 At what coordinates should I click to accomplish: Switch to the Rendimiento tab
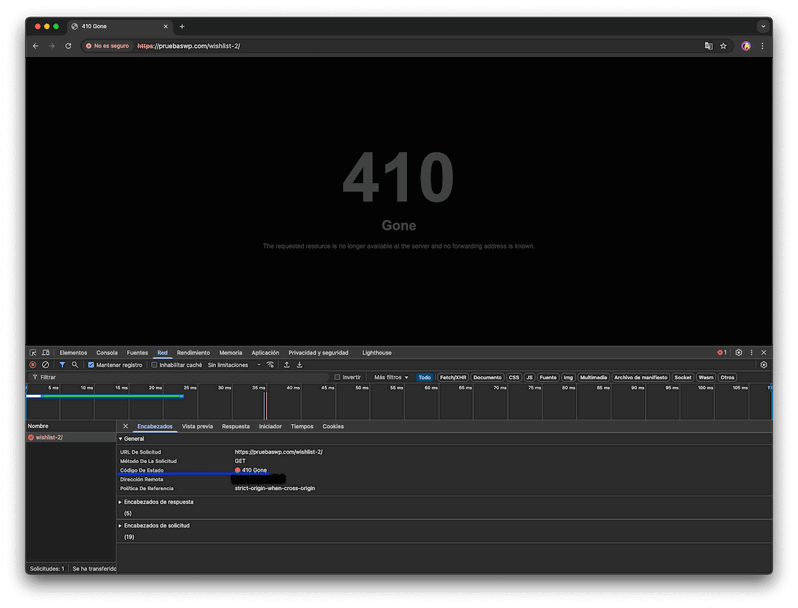193,353
